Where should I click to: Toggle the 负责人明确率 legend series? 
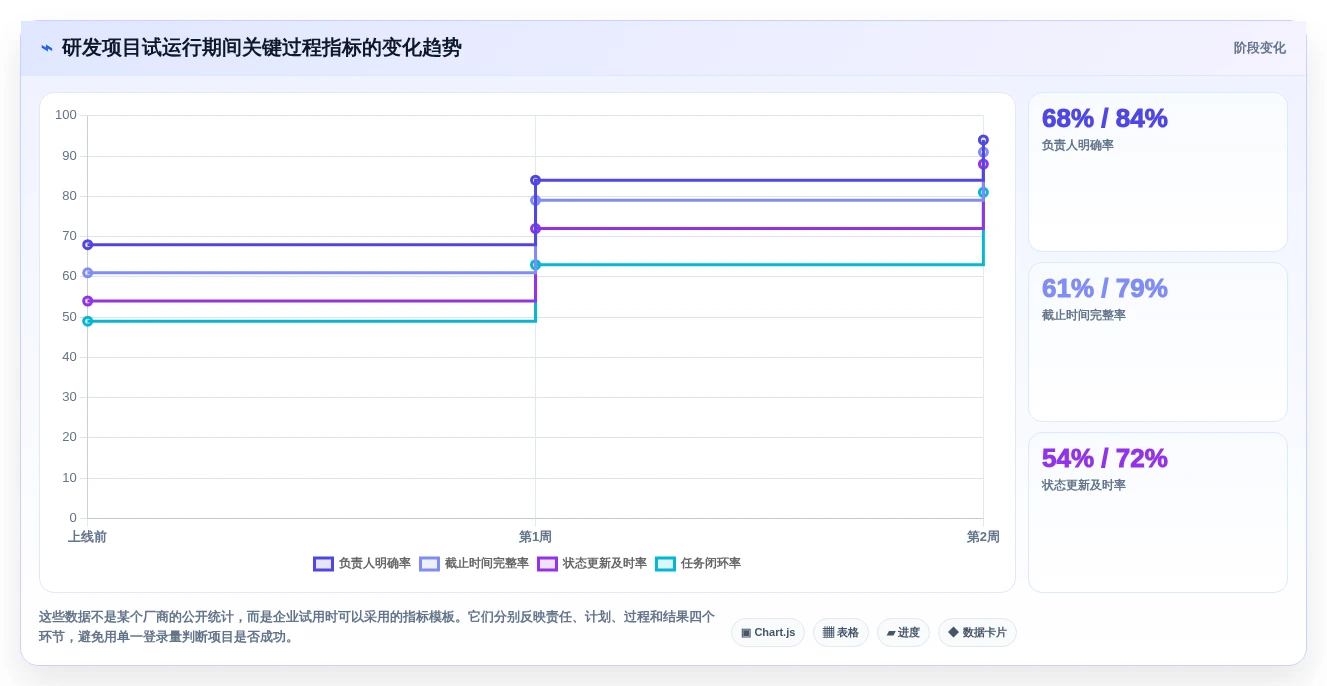pos(362,563)
